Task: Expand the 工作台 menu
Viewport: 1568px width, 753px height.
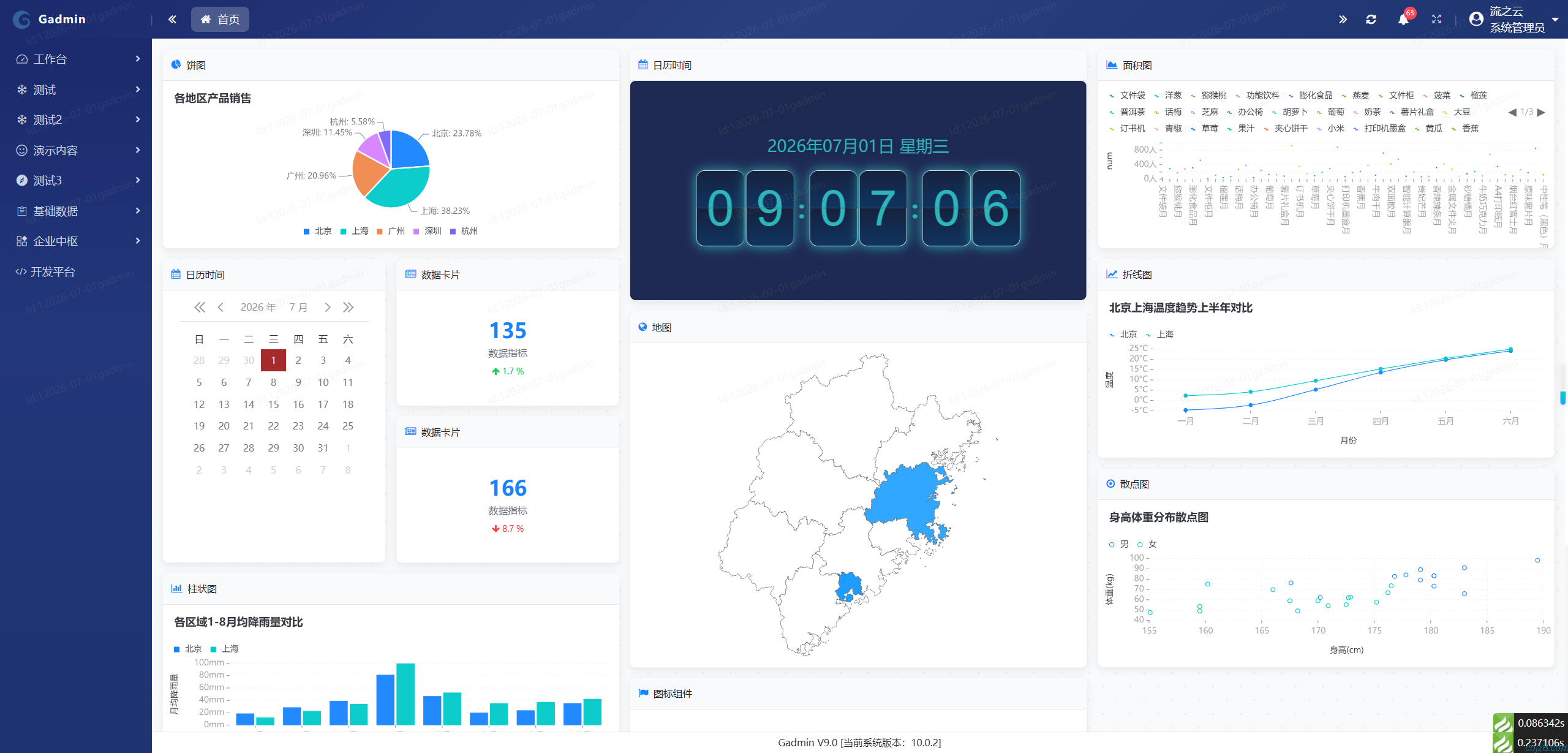Action: coord(76,59)
